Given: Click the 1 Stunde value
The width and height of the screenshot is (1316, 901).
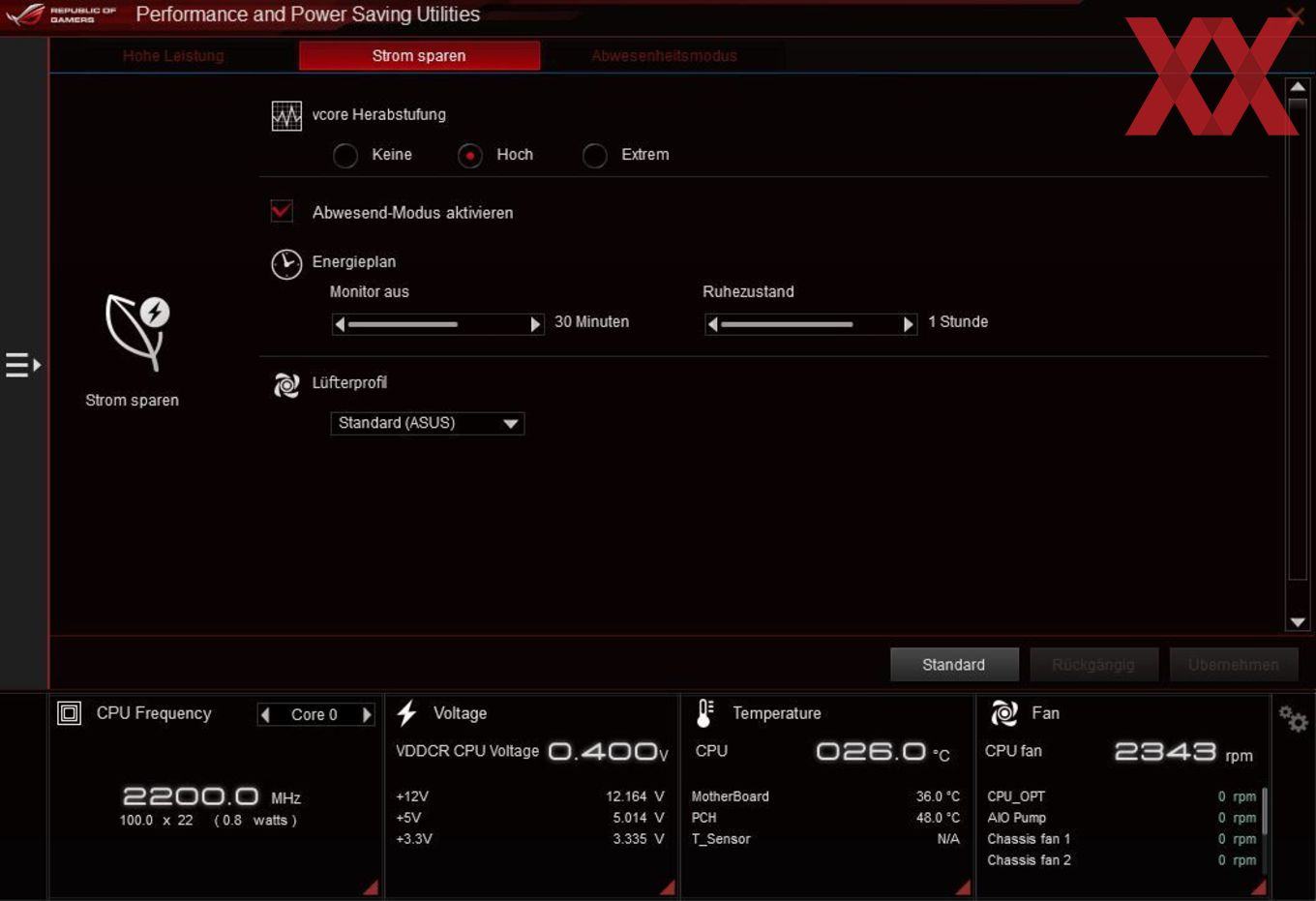Looking at the screenshot, I should (x=958, y=322).
